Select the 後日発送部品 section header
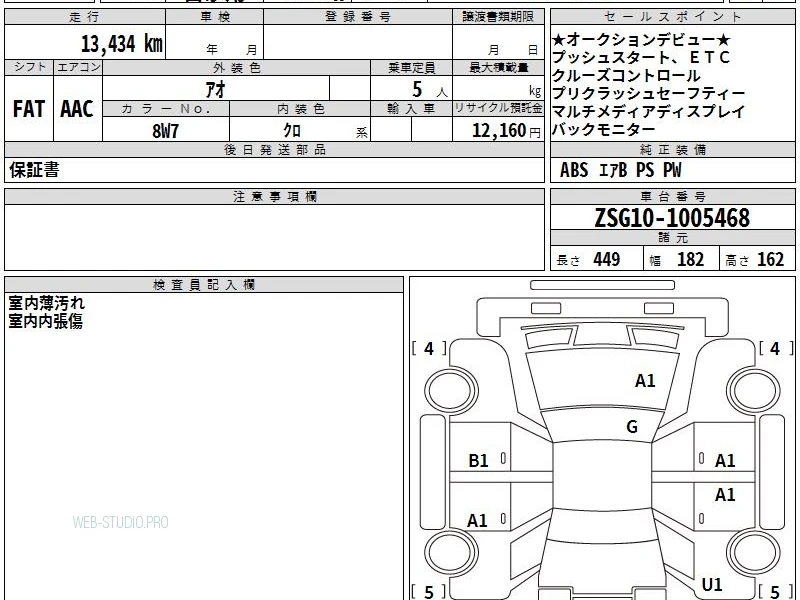Screen dimensions: 800x600 pos(274,149)
